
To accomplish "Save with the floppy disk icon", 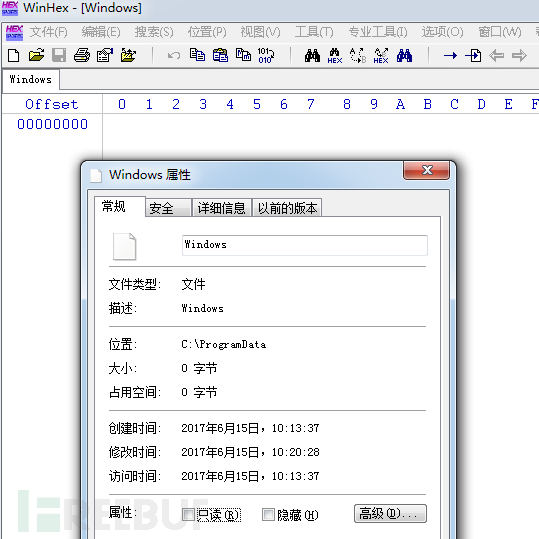I will point(59,55).
